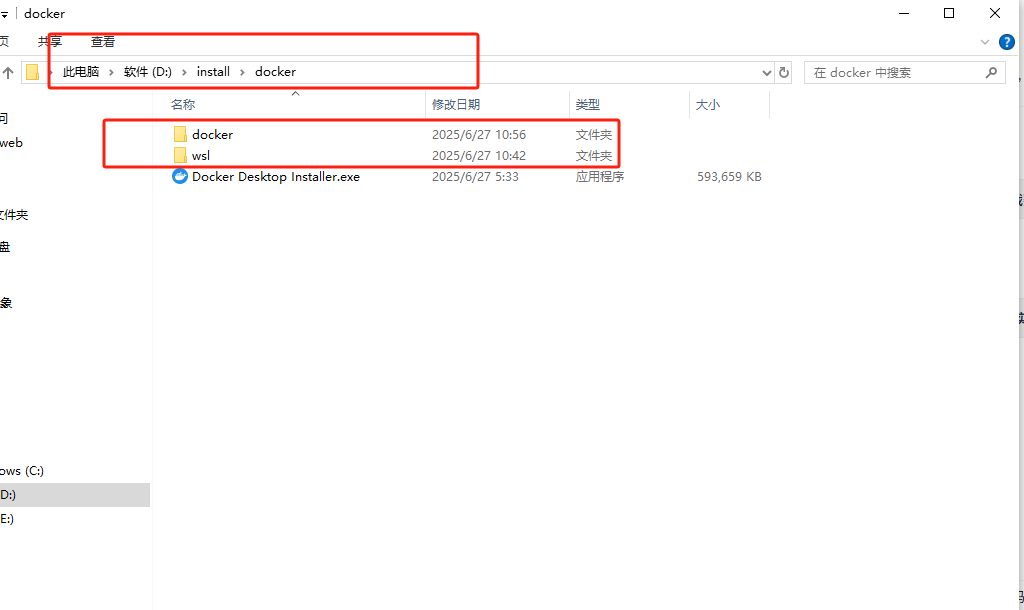Image resolution: width=1024 pixels, height=610 pixels.
Task: Select the web item in navigation pane
Action: [x=11, y=143]
